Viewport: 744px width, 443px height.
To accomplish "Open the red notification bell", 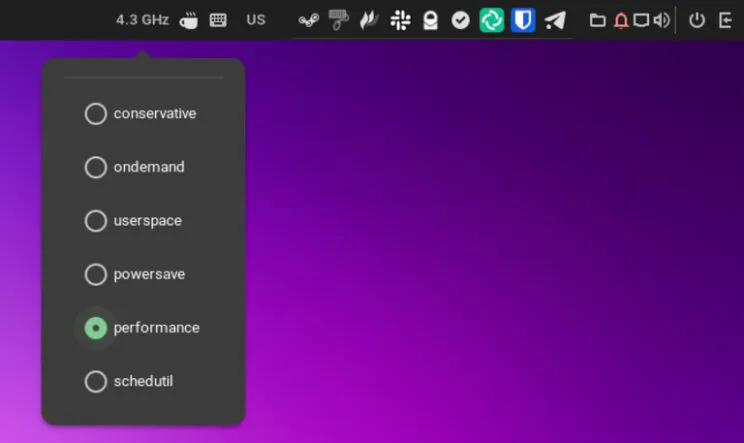I will [x=621, y=20].
